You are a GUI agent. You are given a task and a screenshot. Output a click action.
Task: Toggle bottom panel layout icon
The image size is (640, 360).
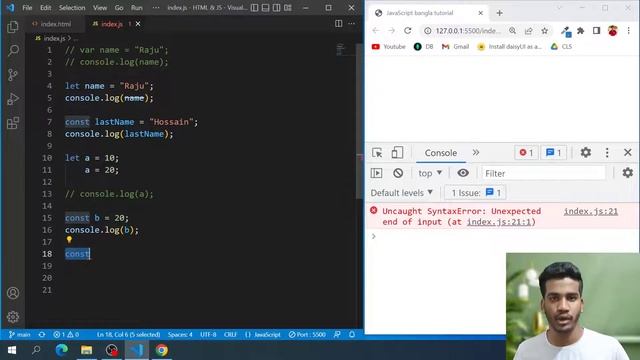coord(265,8)
